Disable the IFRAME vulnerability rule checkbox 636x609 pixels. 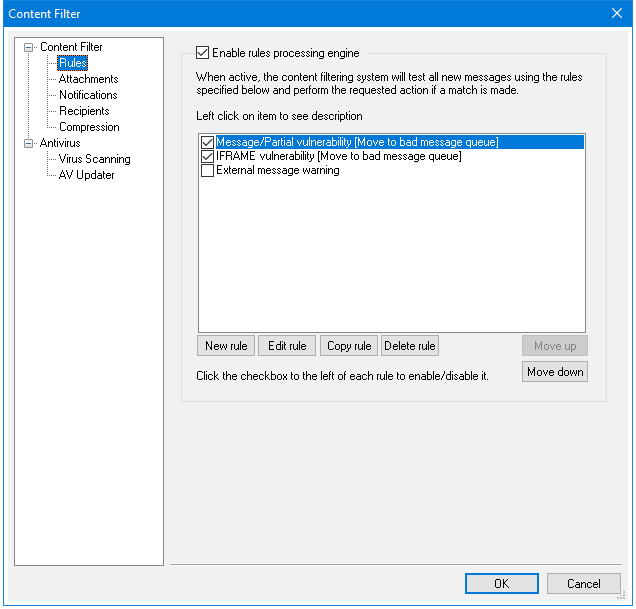pos(207,157)
